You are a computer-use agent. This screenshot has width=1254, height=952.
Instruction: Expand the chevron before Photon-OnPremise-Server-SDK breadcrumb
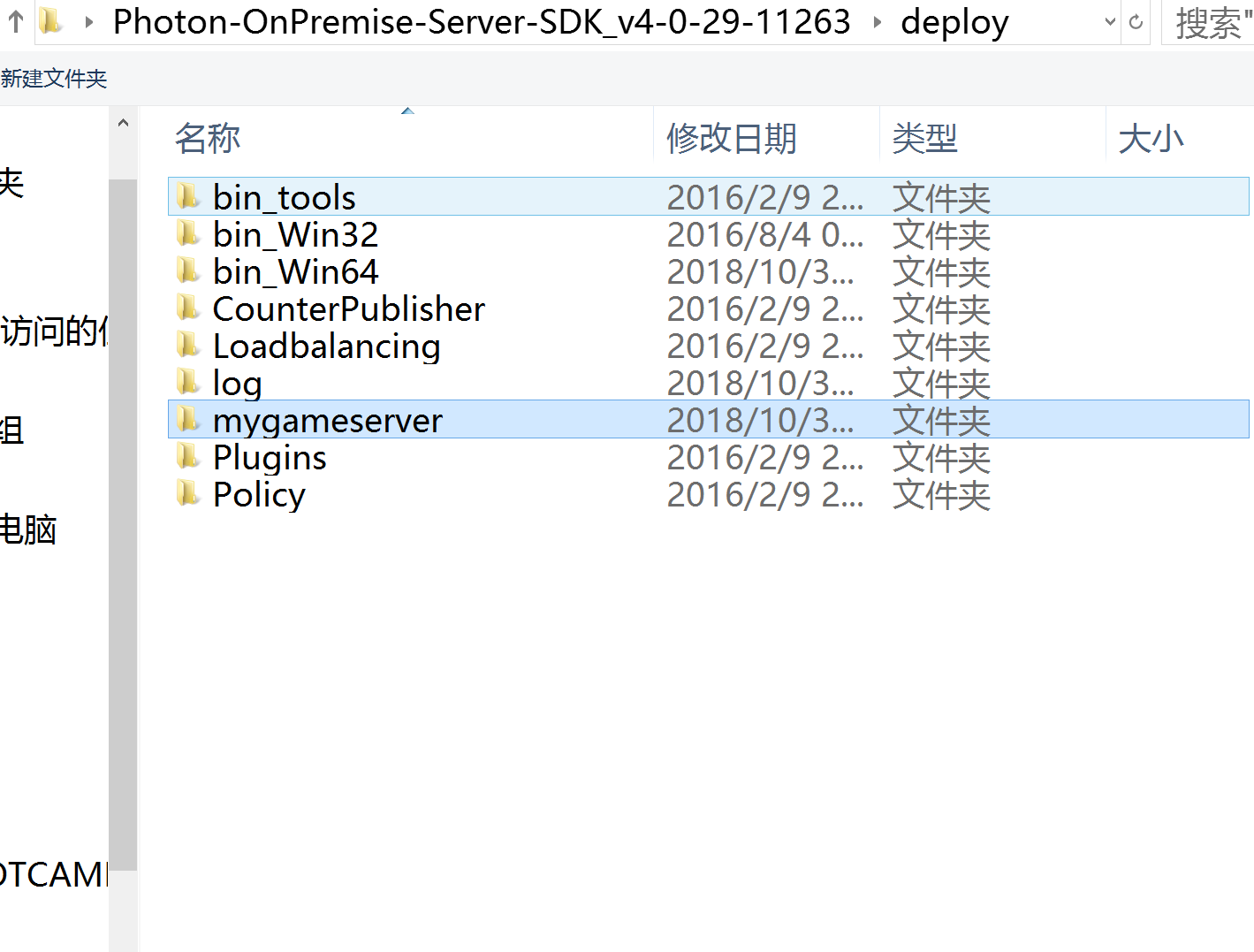(x=88, y=22)
